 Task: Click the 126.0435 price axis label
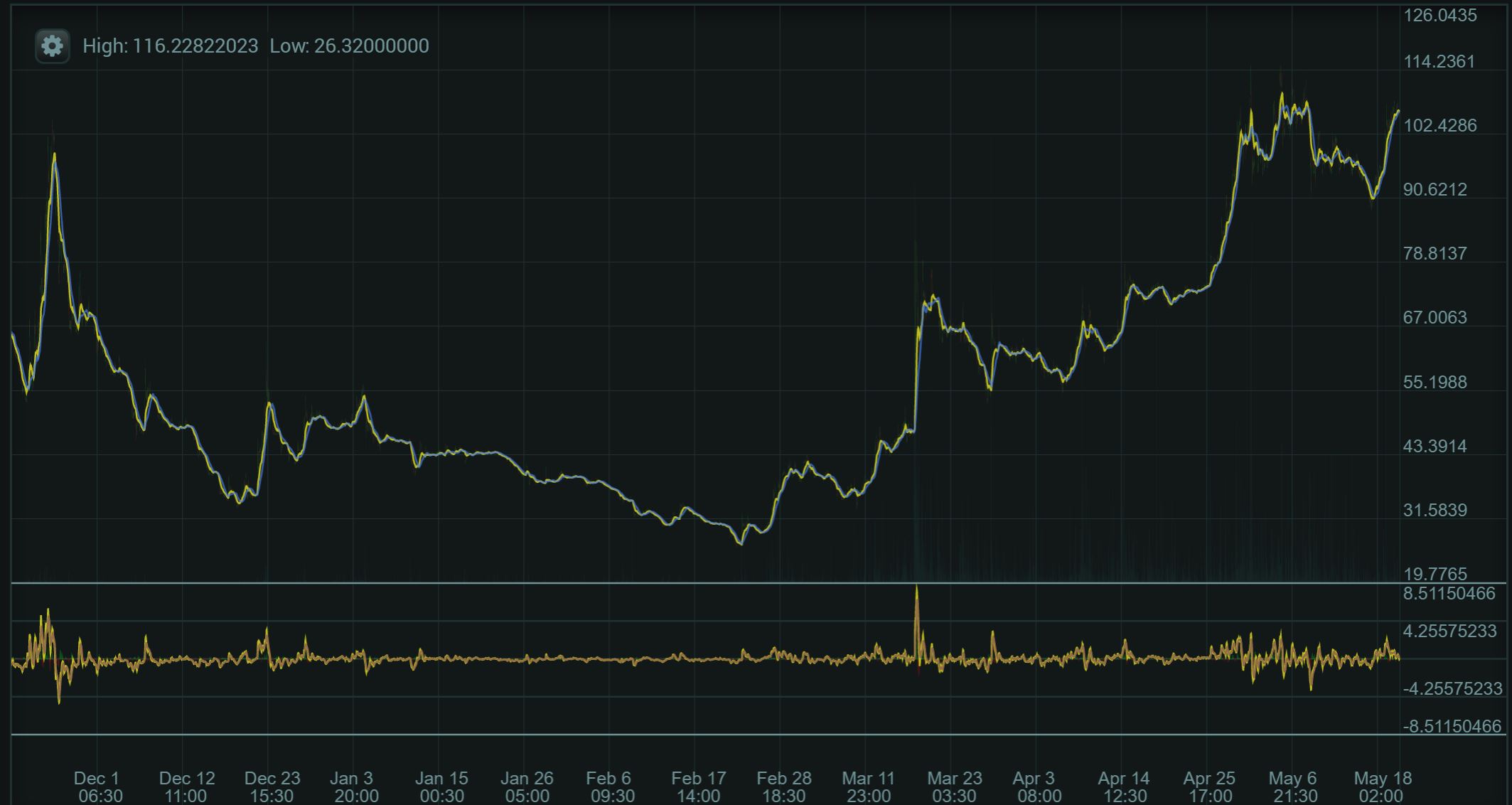(x=1439, y=16)
